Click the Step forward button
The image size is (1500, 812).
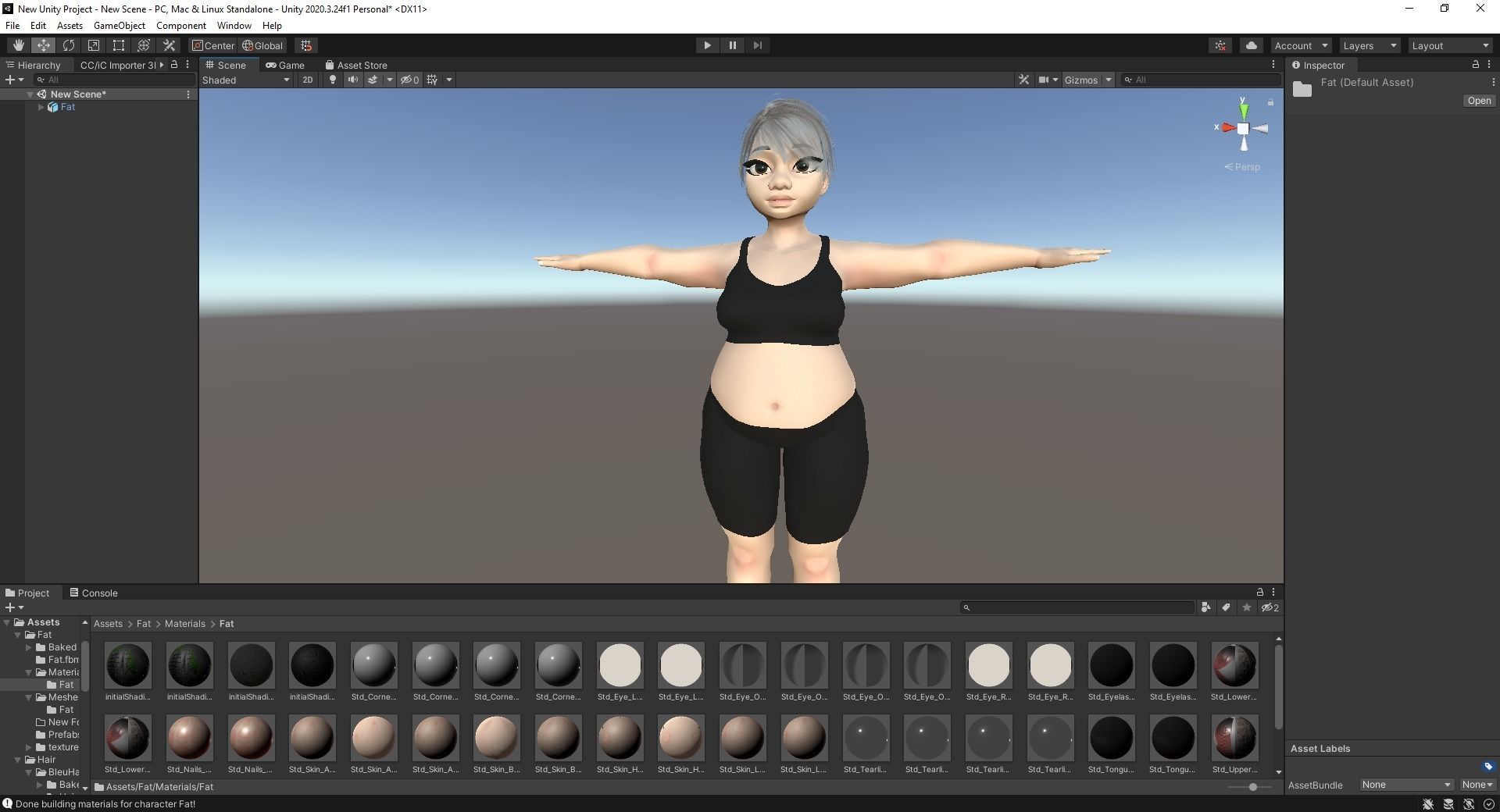(757, 45)
